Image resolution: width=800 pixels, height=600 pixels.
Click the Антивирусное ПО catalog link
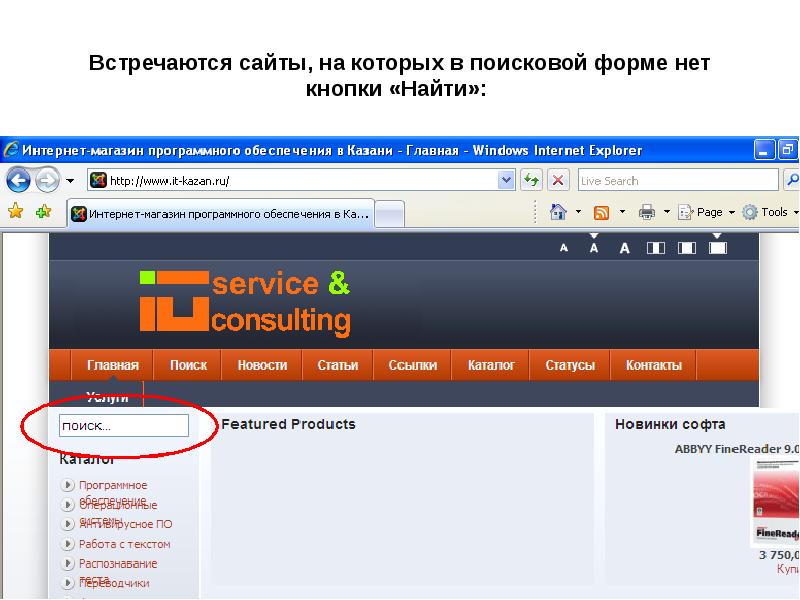pos(125,523)
